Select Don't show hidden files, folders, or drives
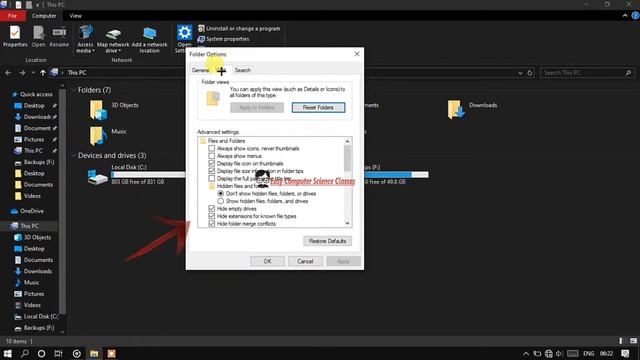640x360 pixels. (x=220, y=193)
